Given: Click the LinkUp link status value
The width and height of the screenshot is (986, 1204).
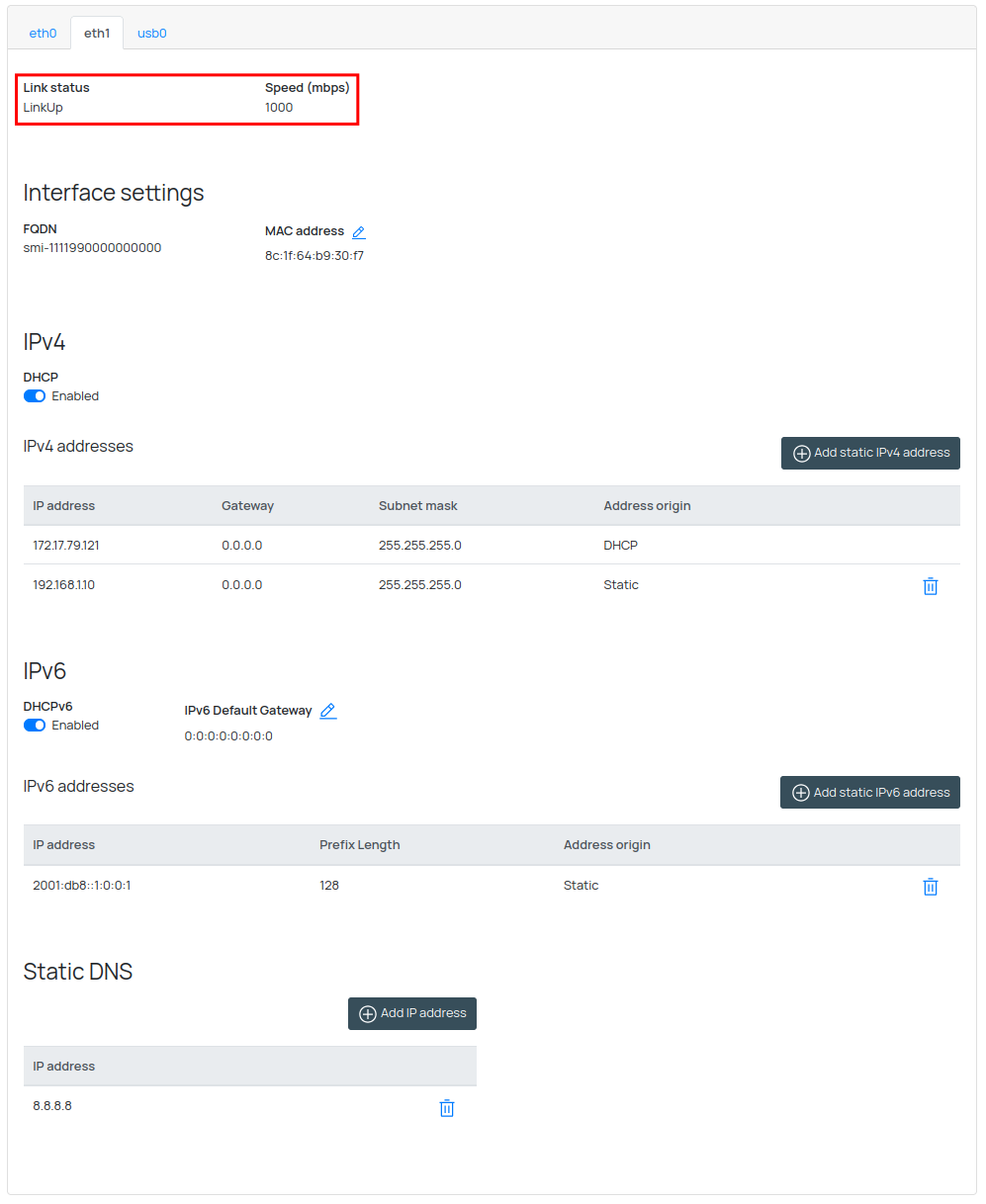Looking at the screenshot, I should 44,108.
